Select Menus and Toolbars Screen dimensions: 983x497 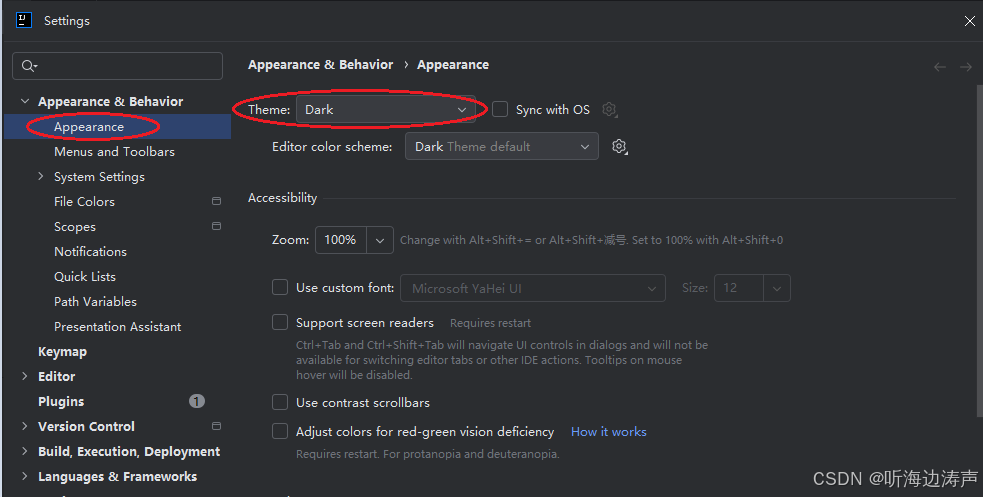[115, 152]
